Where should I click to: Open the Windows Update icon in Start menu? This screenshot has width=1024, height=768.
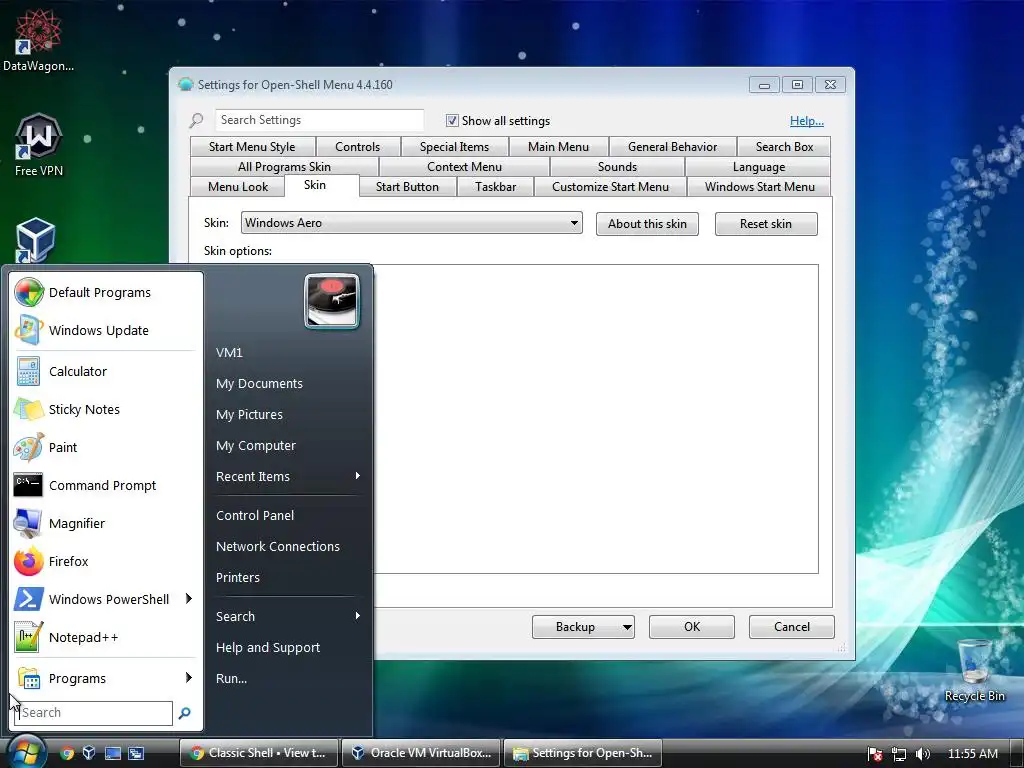29,330
